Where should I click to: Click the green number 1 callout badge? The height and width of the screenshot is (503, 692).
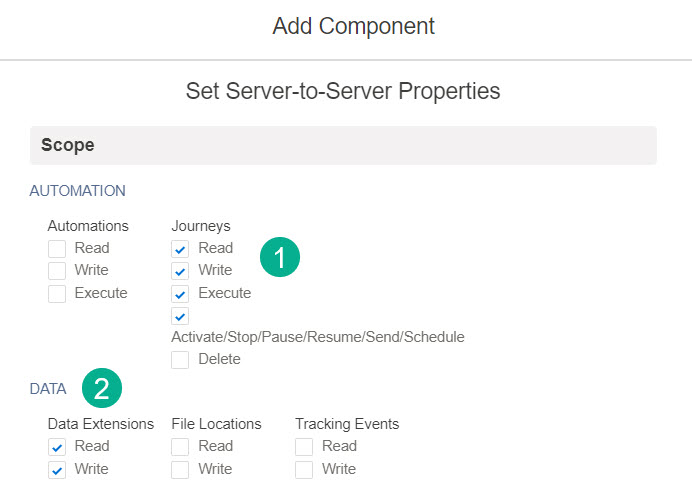(x=280, y=258)
